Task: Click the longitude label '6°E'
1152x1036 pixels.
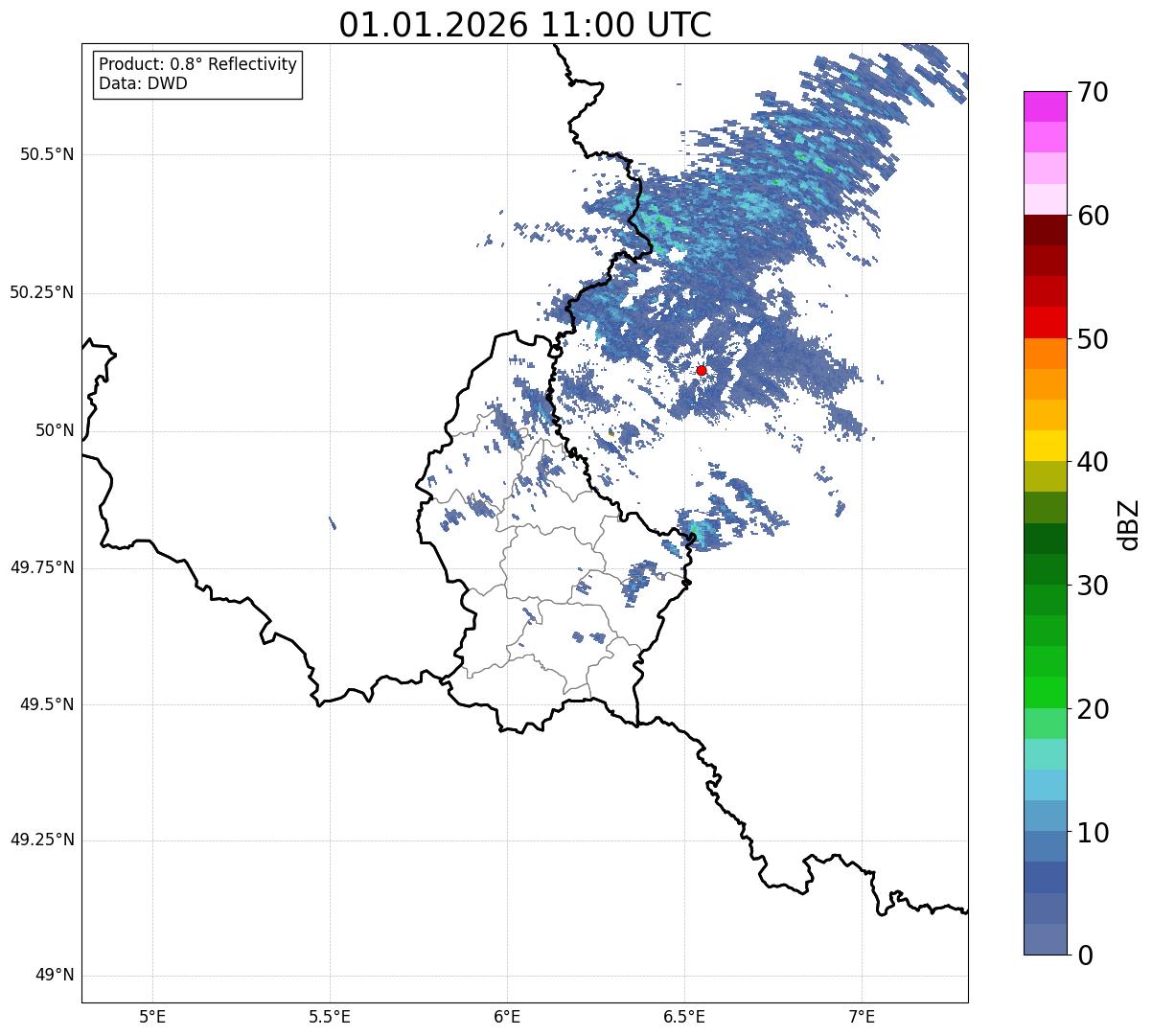Action: point(507,1017)
